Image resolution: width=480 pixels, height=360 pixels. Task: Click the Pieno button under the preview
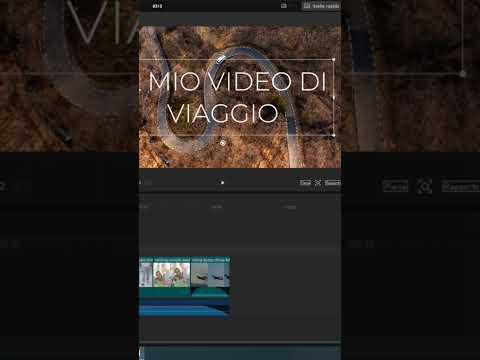point(305,183)
